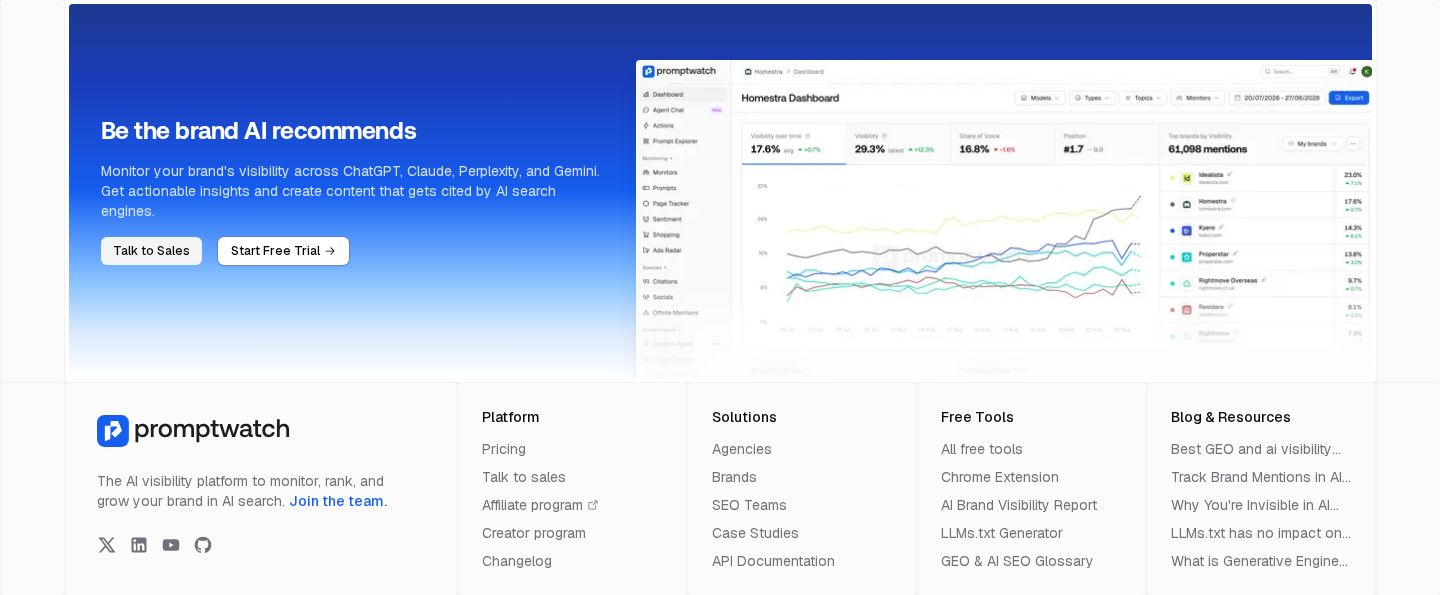Screen dimensions: 1440x595
Task: Open the Track Brand Mentions in AI blog link
Action: [1261, 477]
